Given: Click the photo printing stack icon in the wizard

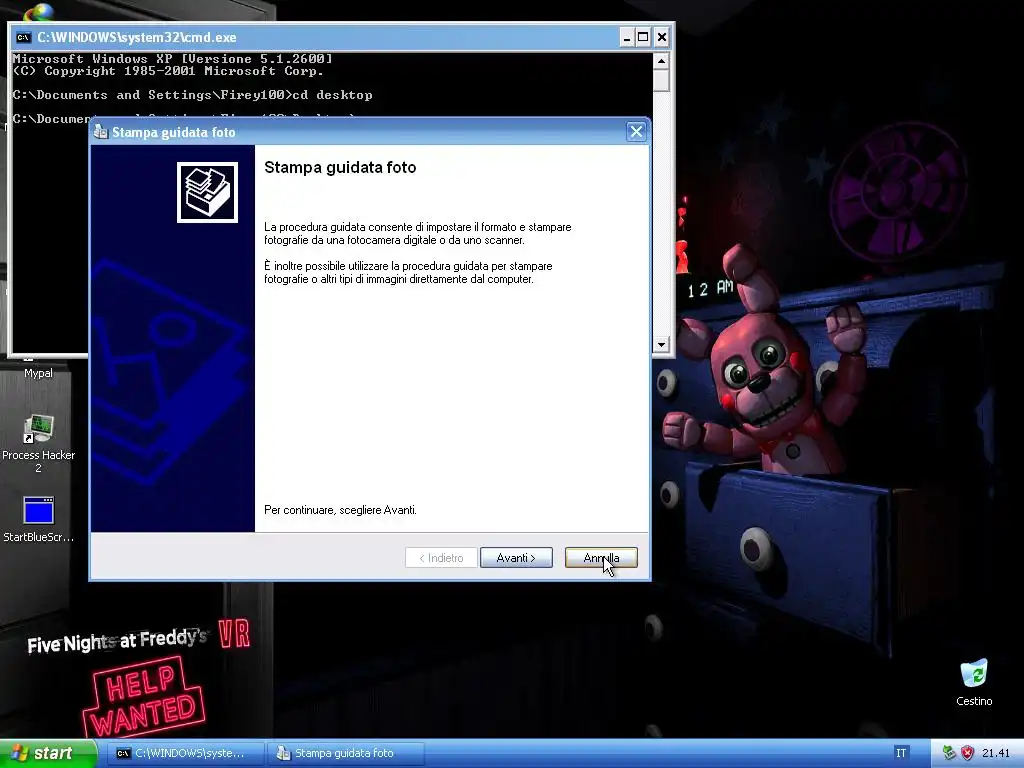Looking at the screenshot, I should tap(207, 193).
